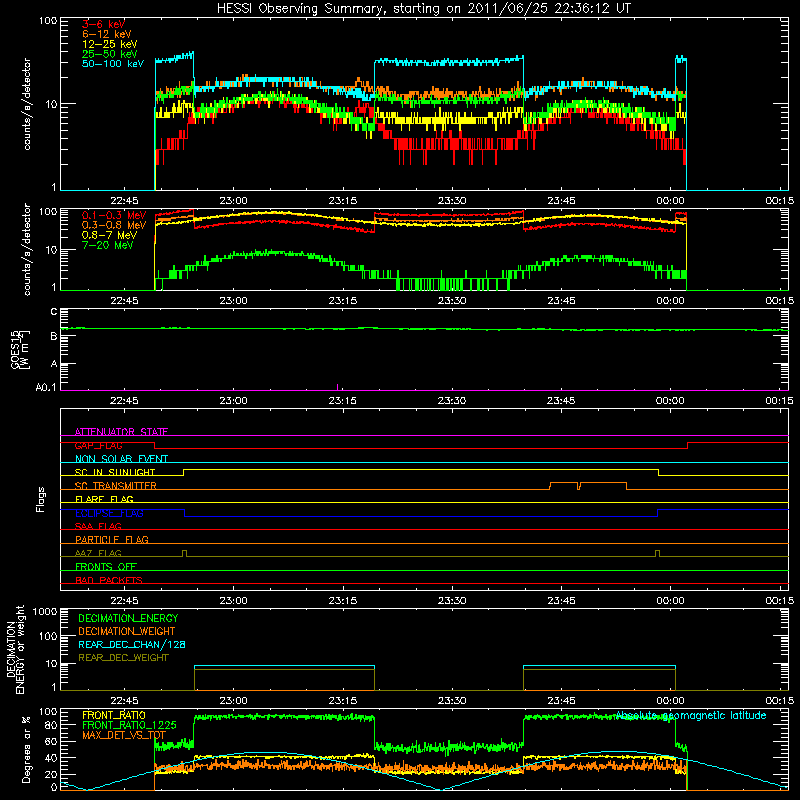Select the 6-12 keV legend label
The width and height of the screenshot is (800, 800).
(107, 34)
